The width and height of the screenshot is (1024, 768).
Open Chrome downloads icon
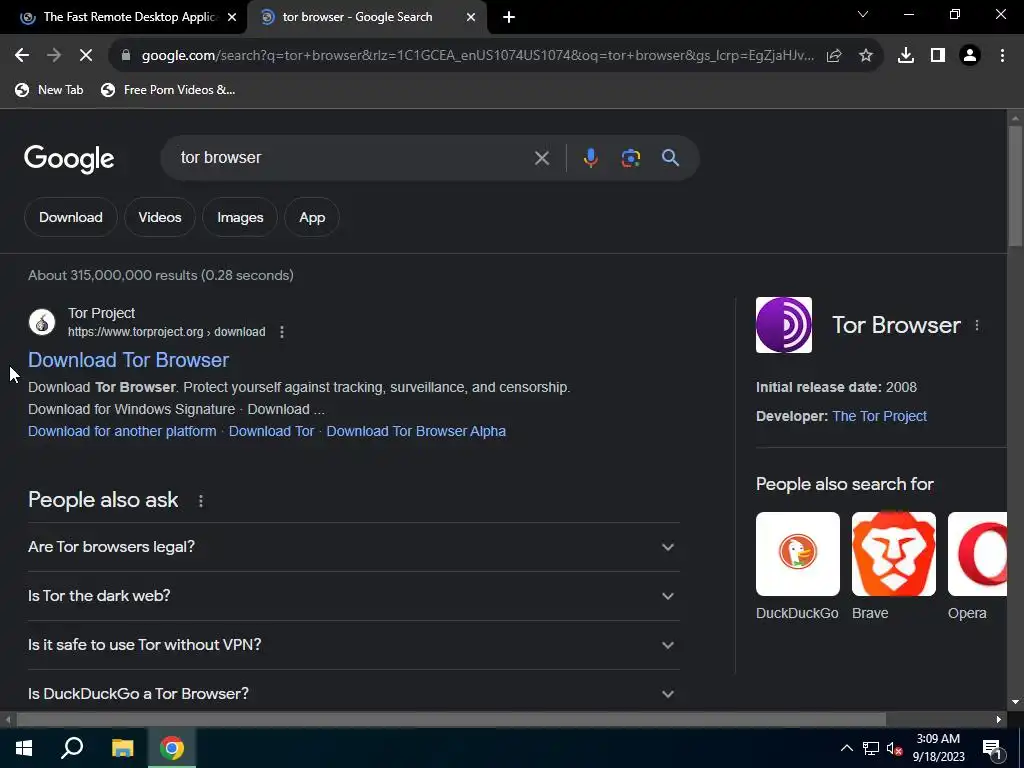point(906,56)
